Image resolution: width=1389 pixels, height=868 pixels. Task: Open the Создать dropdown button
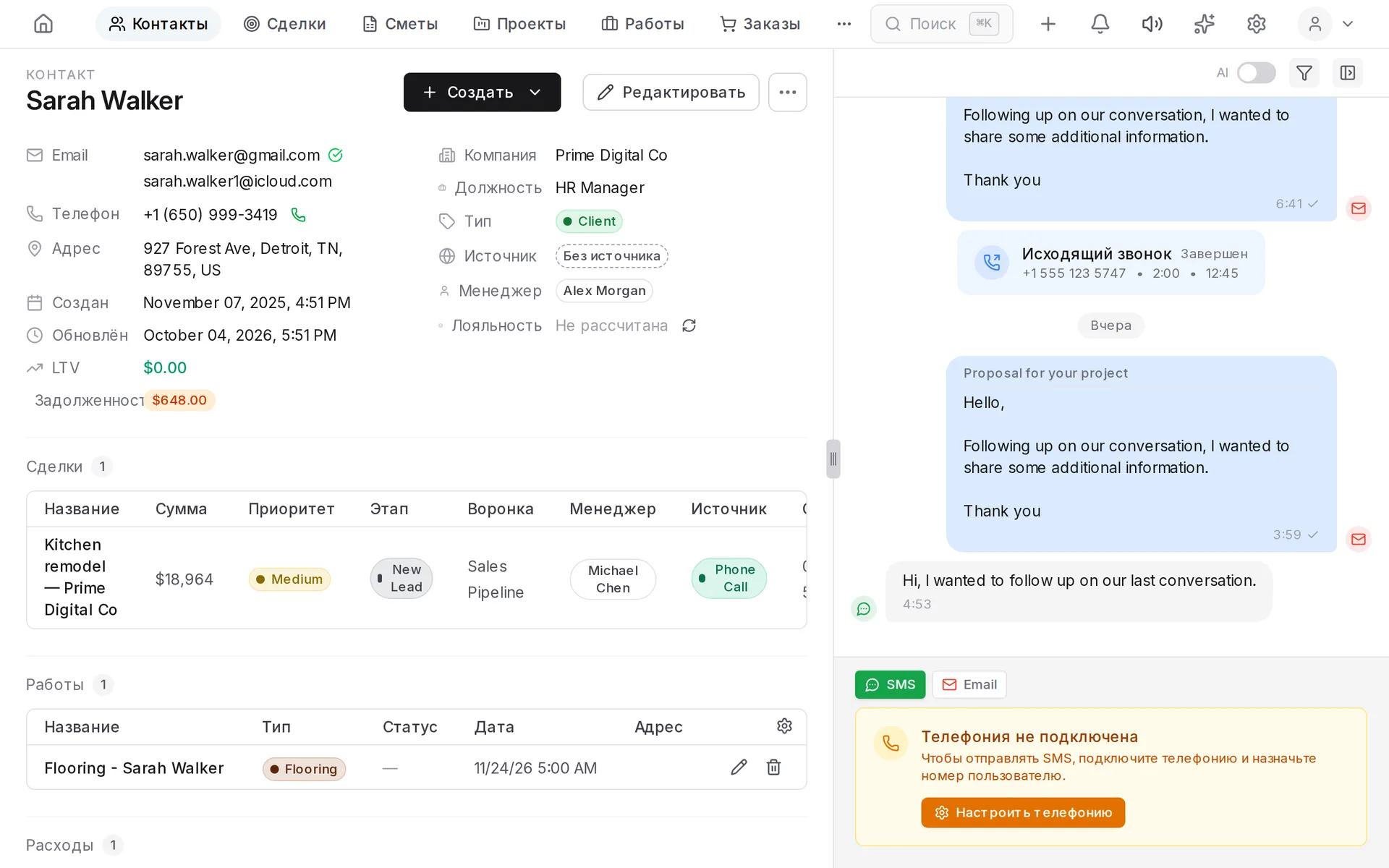click(482, 92)
